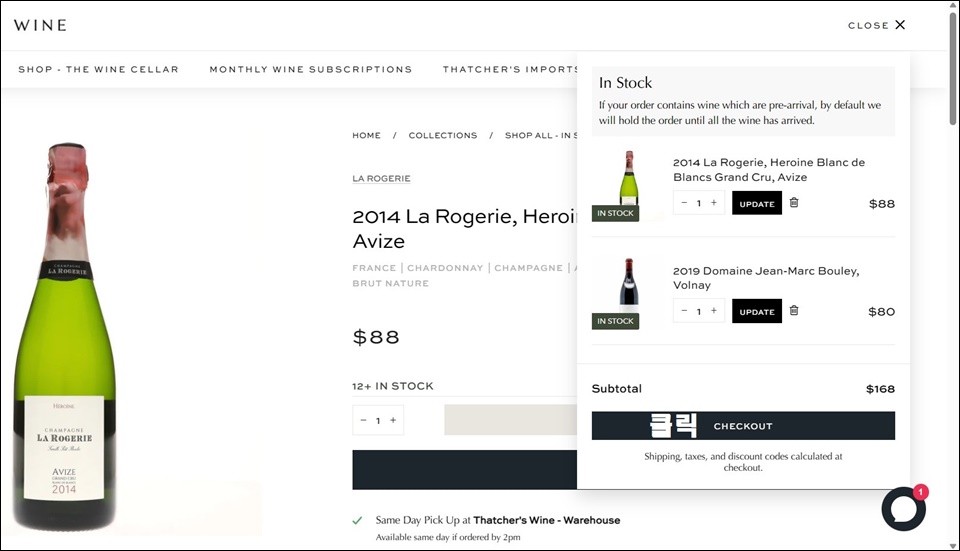
Task: Click large La Rogerie bottle product image
Action: pyautogui.click(x=66, y=337)
